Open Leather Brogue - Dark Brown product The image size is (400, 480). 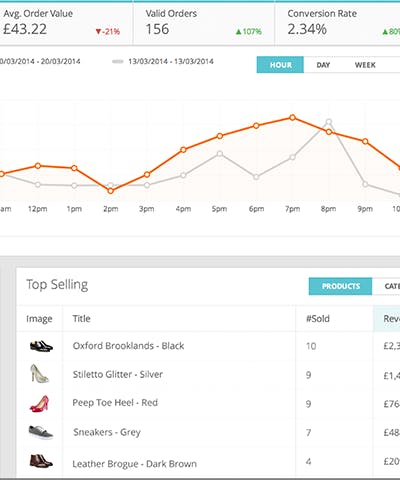click(135, 464)
